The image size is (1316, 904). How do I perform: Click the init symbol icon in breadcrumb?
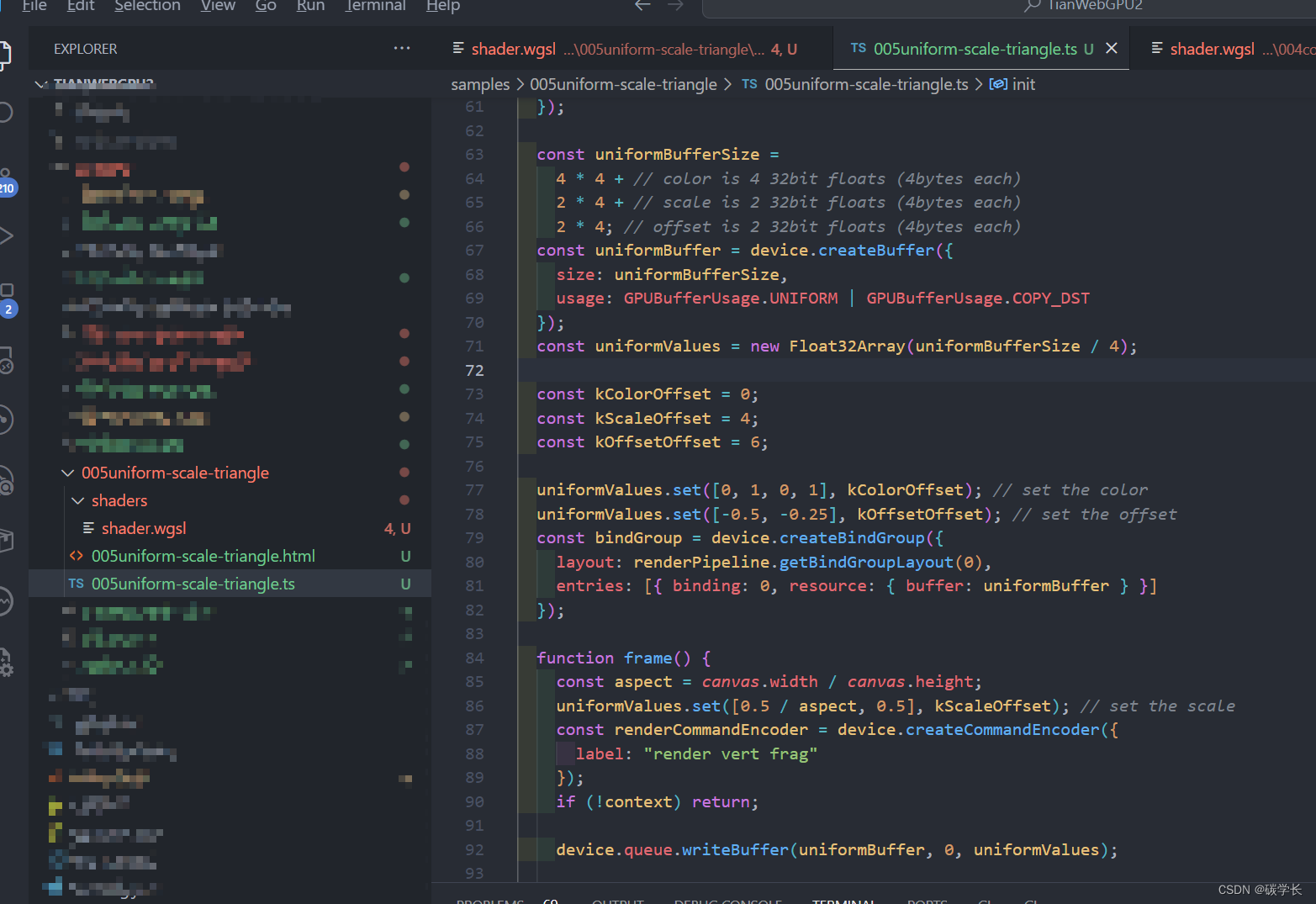point(998,84)
